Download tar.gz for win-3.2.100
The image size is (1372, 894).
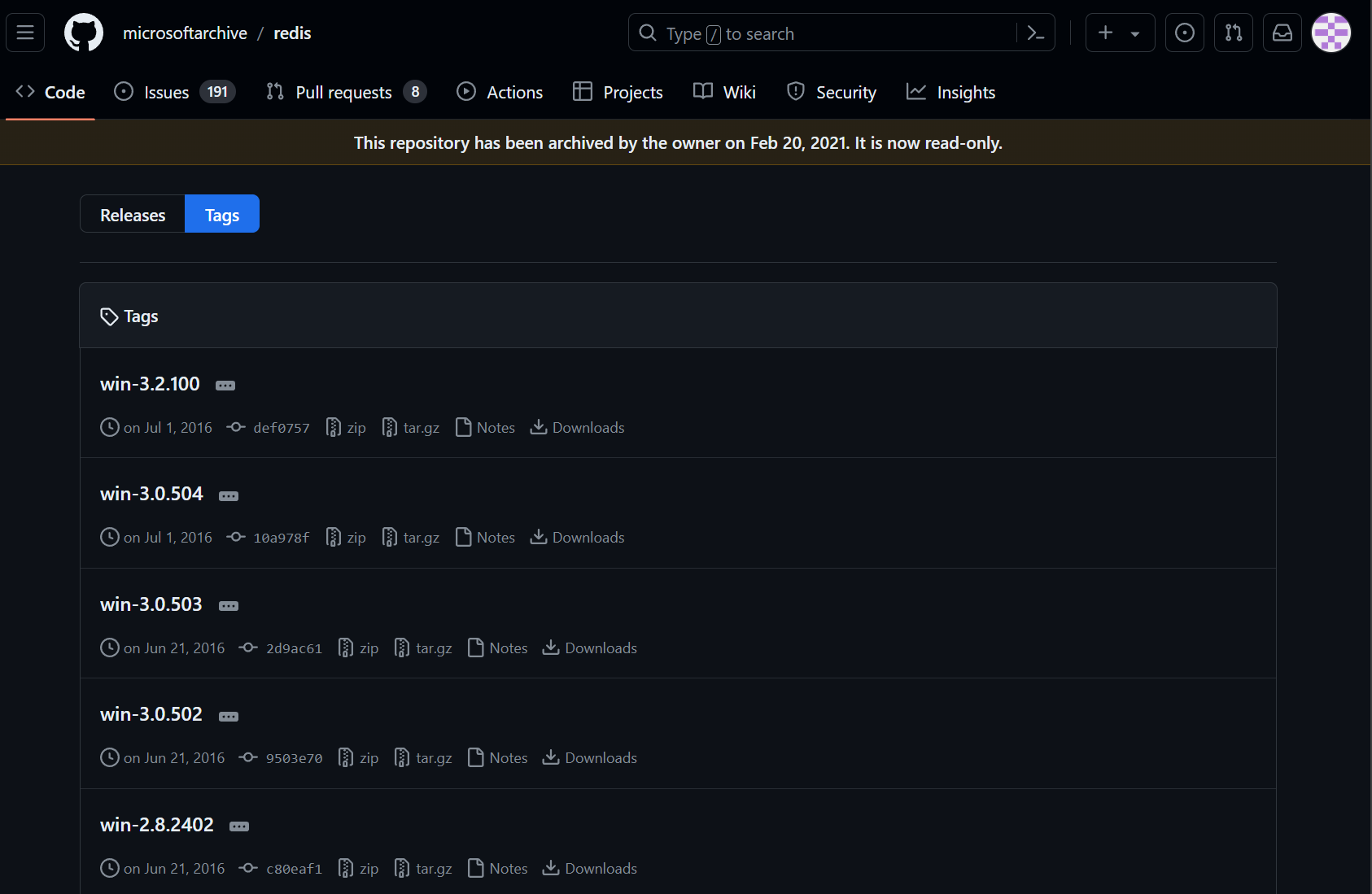pyautogui.click(x=411, y=427)
